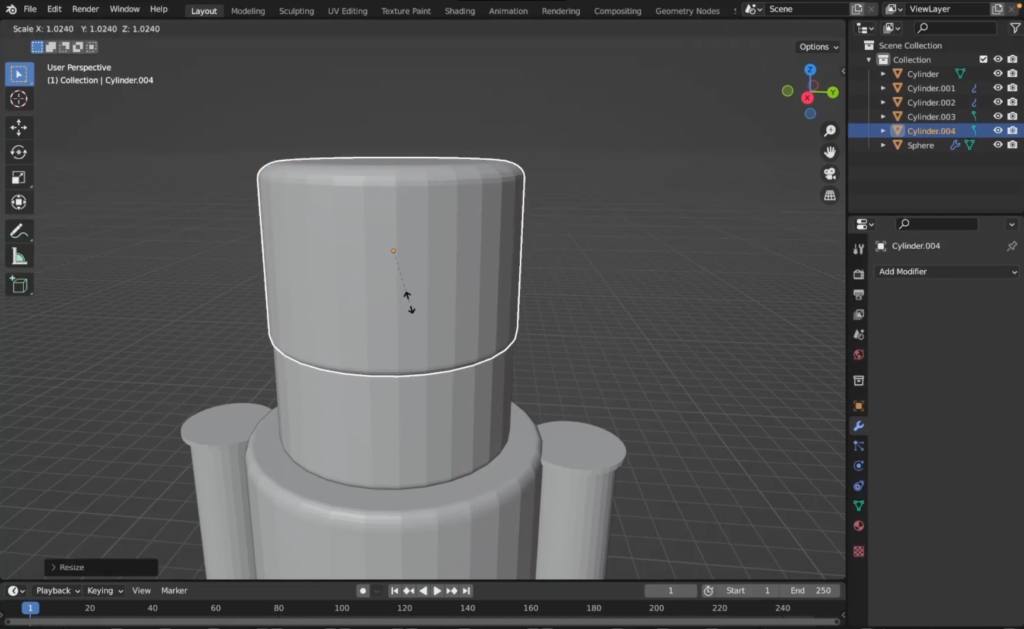
Task: Click the Options button in the viewport
Action: 817,46
